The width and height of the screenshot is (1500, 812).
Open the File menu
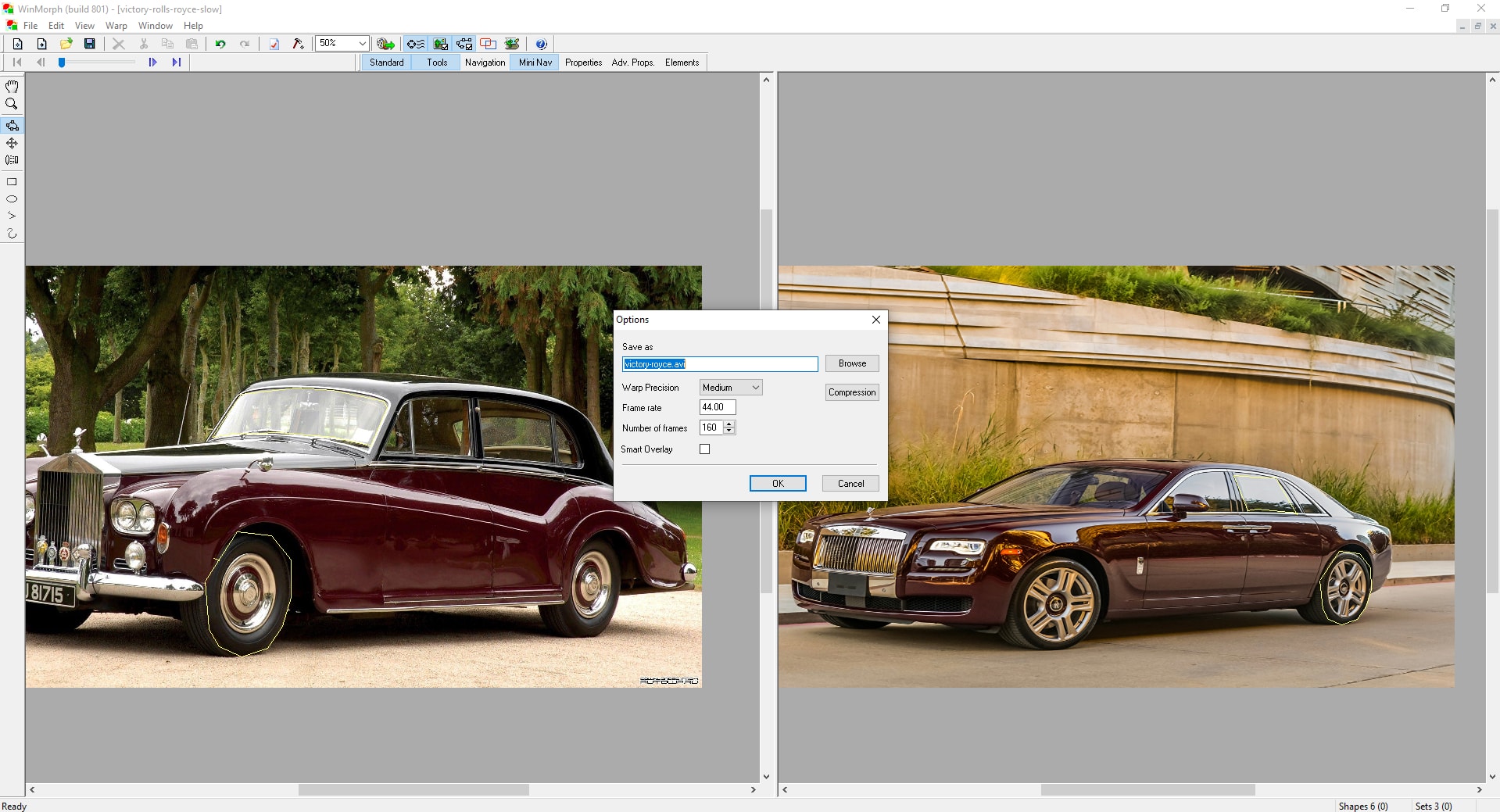[x=30, y=26]
